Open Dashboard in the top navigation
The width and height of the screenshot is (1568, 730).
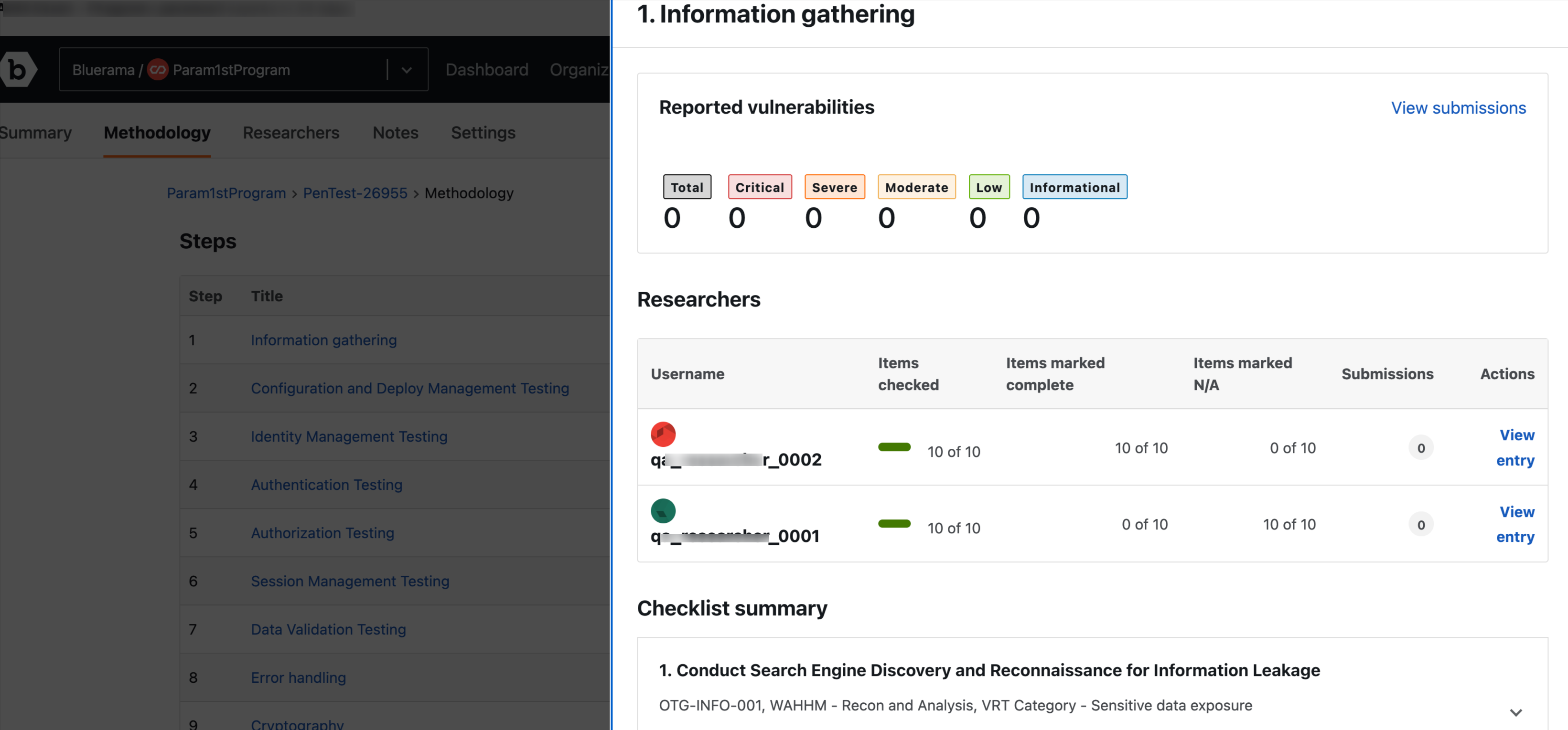point(486,70)
